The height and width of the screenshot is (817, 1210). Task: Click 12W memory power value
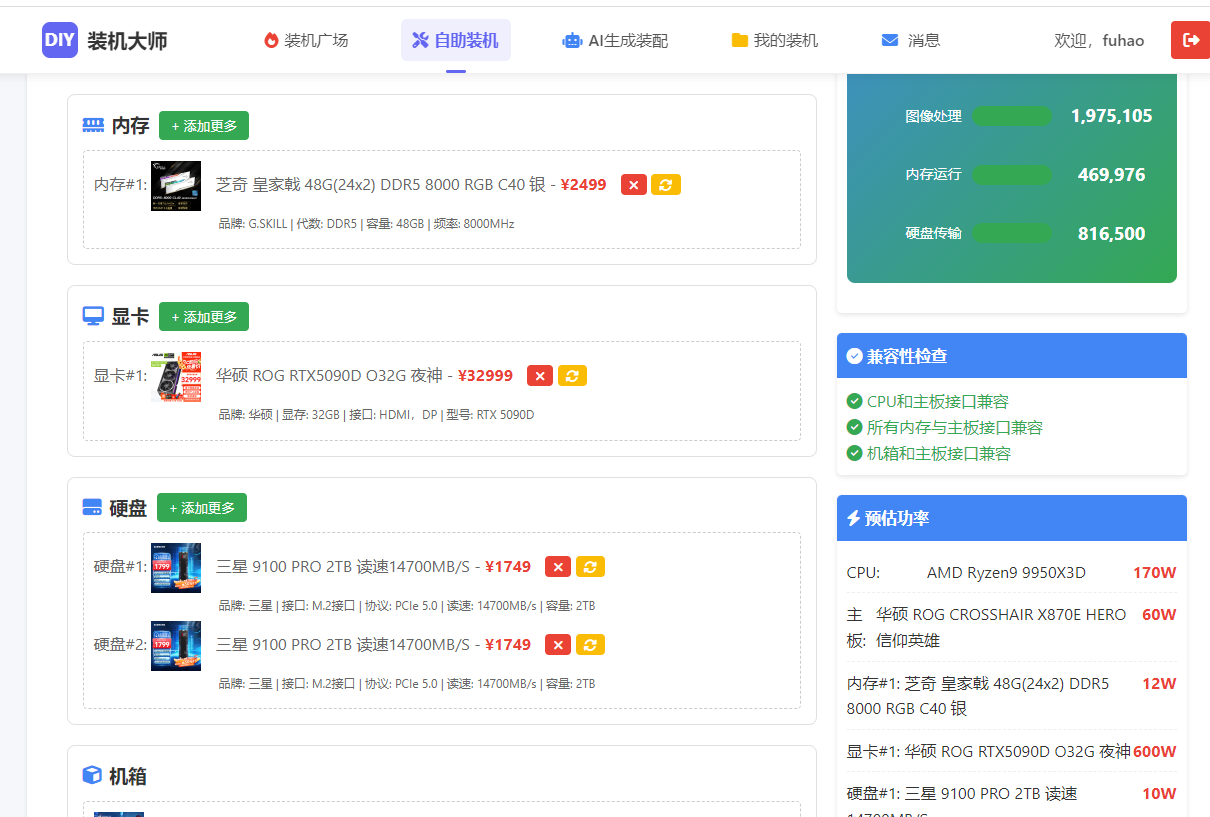coord(1159,684)
